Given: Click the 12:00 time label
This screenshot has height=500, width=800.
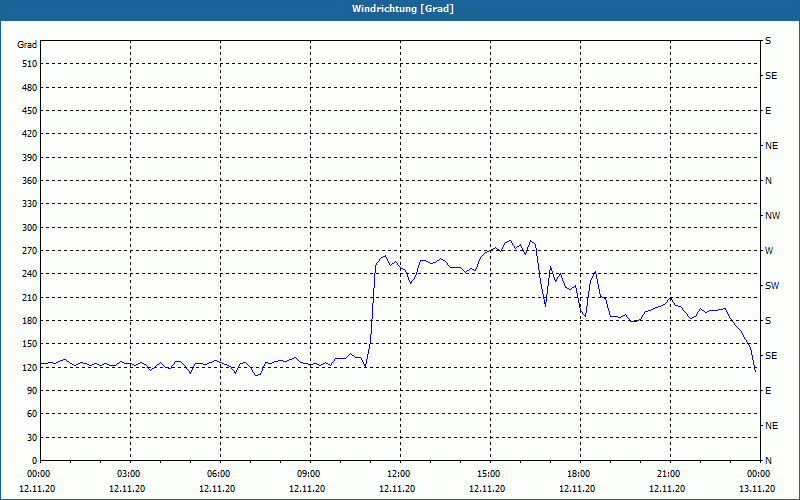Looking at the screenshot, I should click(x=398, y=474).
